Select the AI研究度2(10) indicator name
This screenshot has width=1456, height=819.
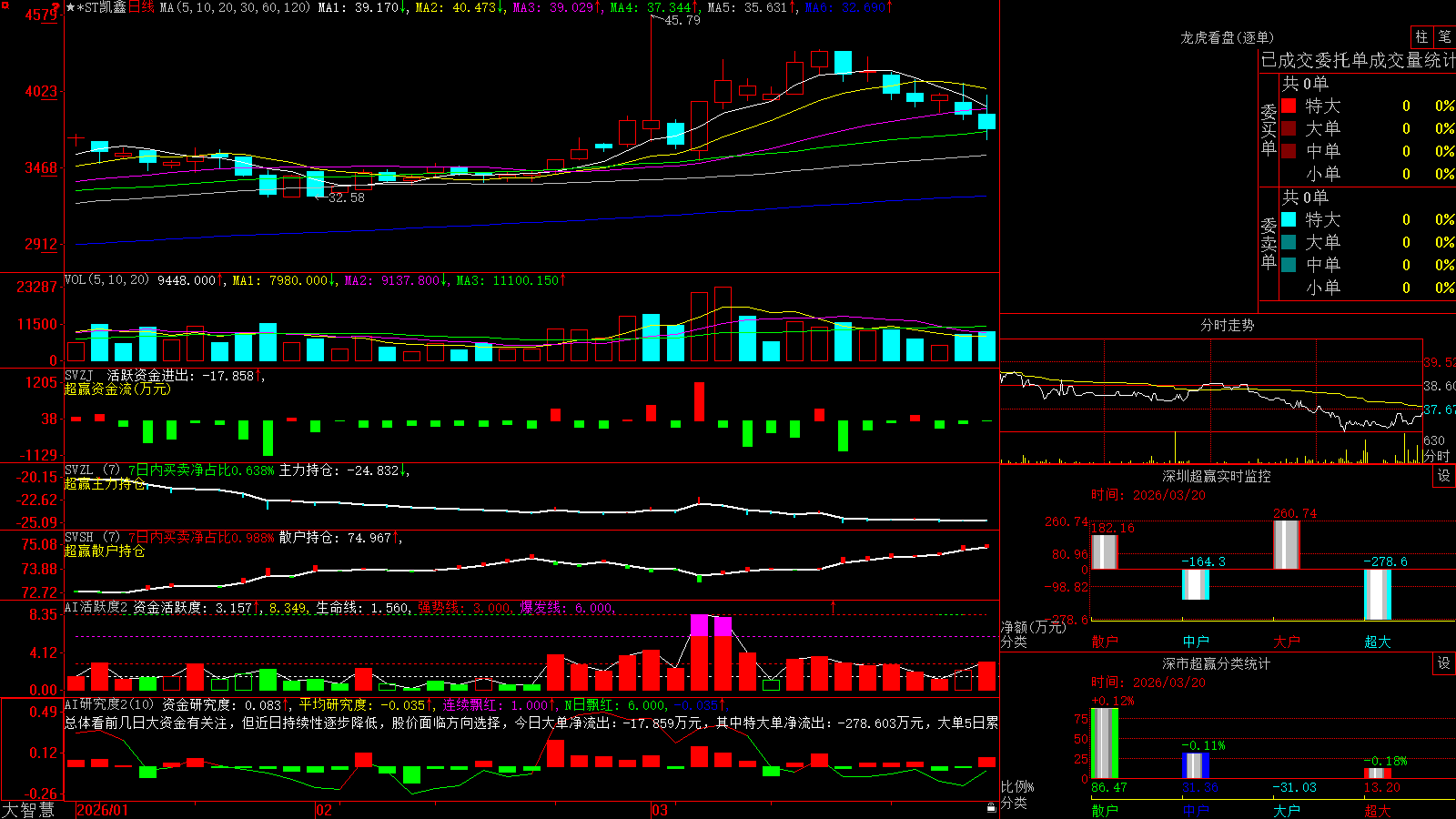109,704
